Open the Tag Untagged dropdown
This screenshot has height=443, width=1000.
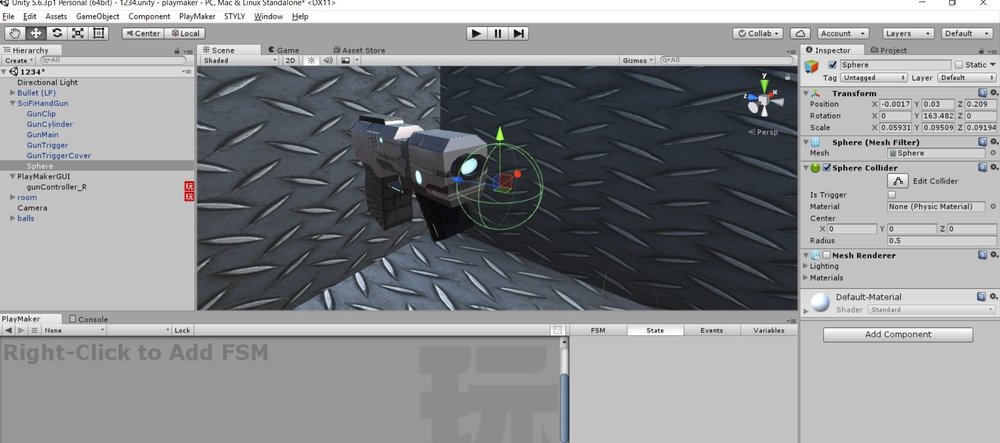pos(874,77)
